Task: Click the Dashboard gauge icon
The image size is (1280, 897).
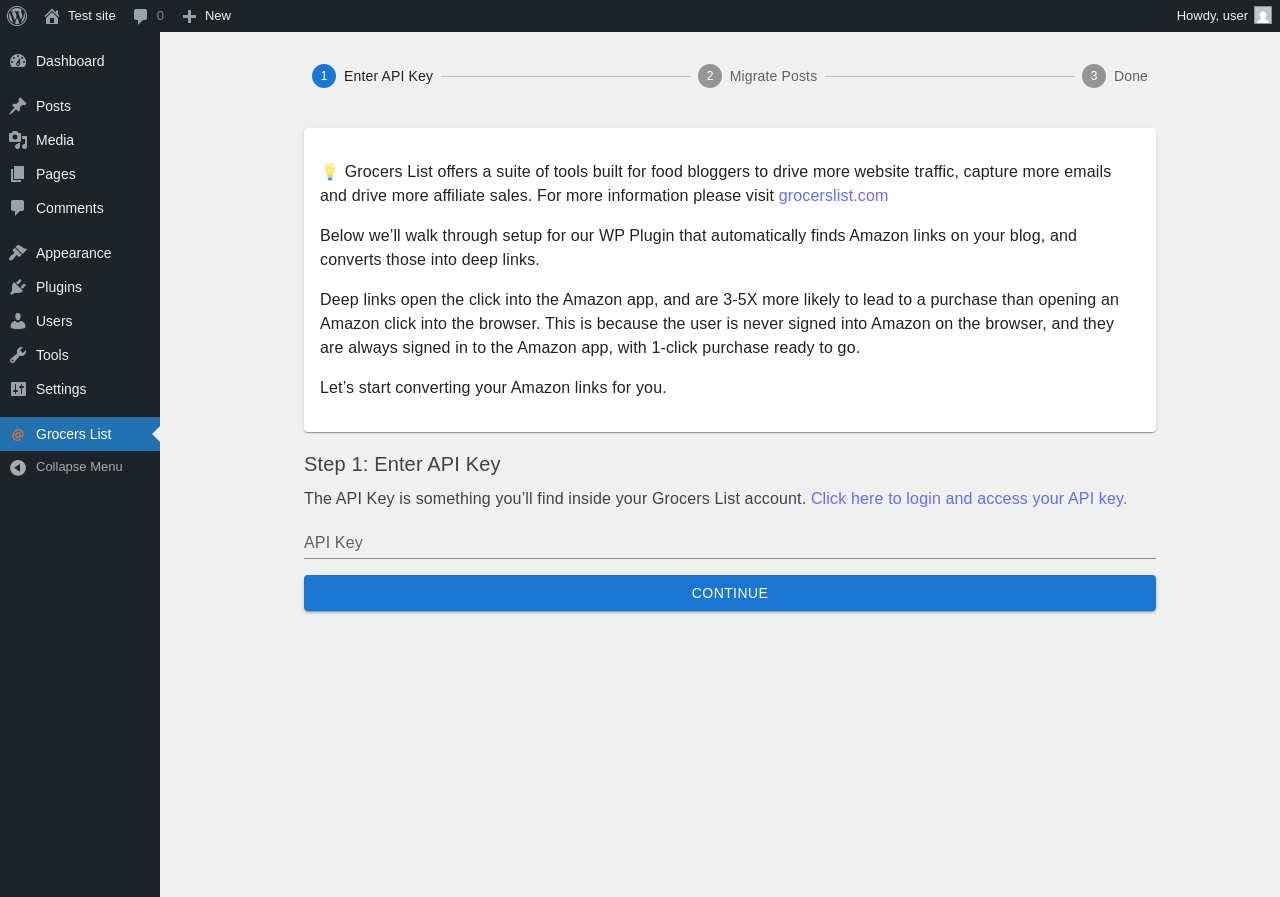Action: [18, 61]
